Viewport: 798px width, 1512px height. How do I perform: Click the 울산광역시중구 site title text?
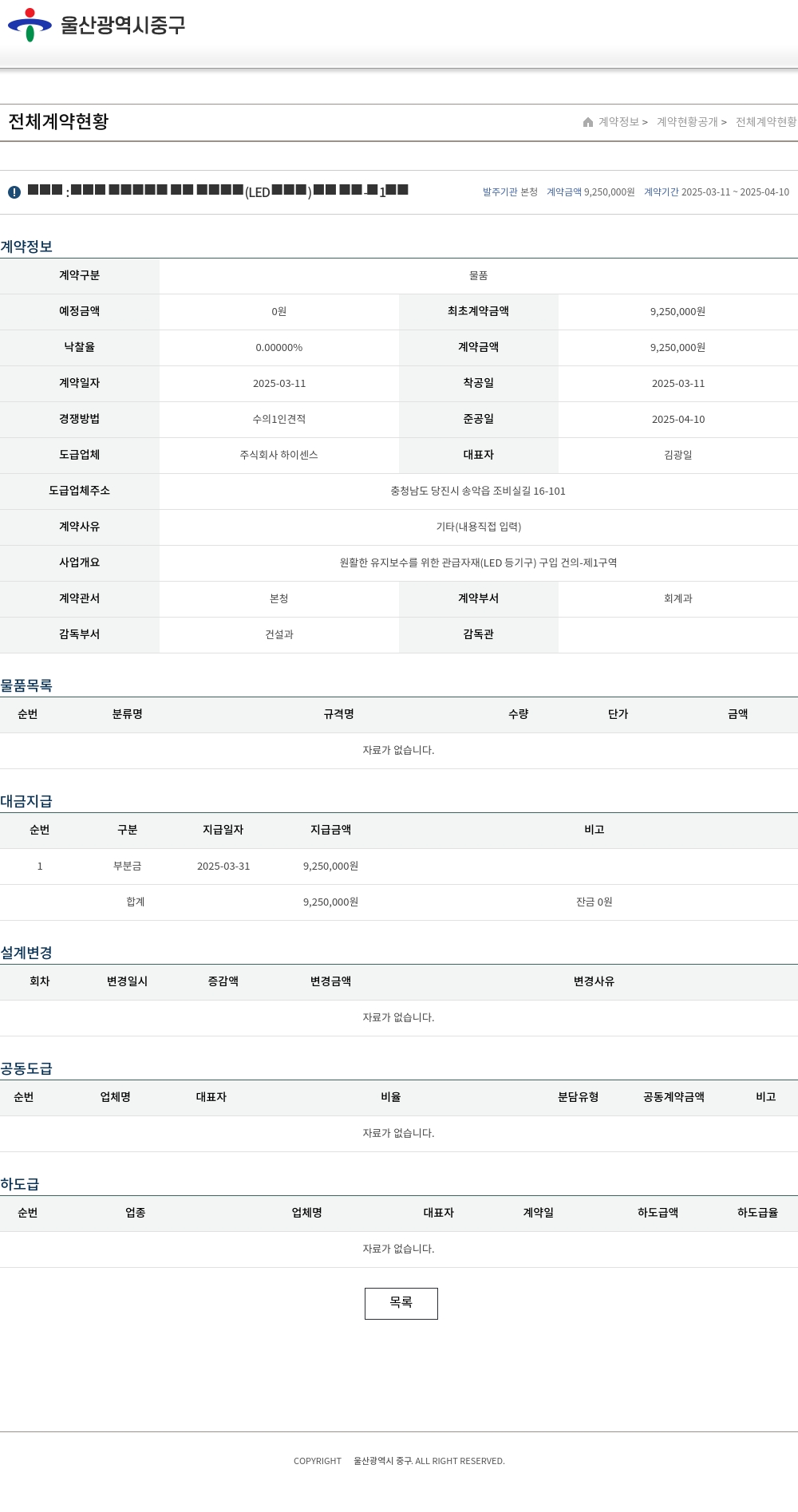coord(123,26)
